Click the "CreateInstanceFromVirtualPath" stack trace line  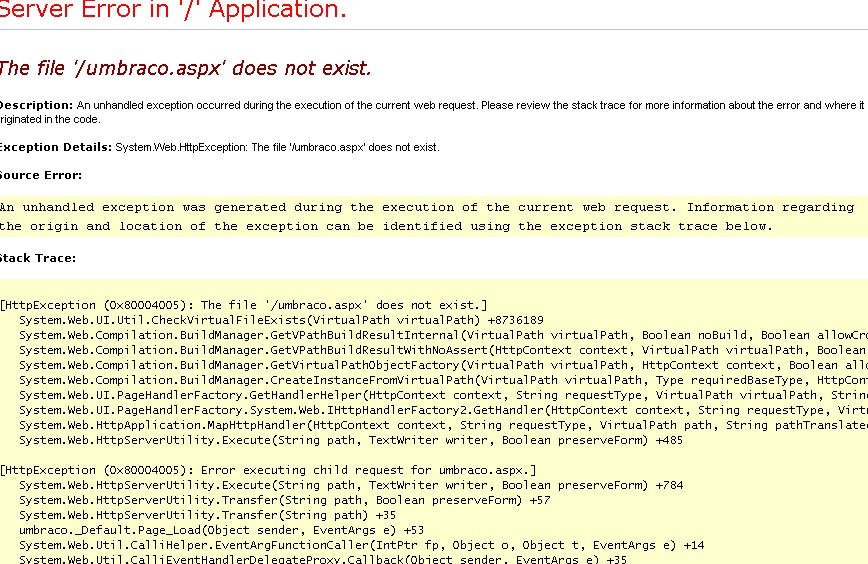(443, 380)
